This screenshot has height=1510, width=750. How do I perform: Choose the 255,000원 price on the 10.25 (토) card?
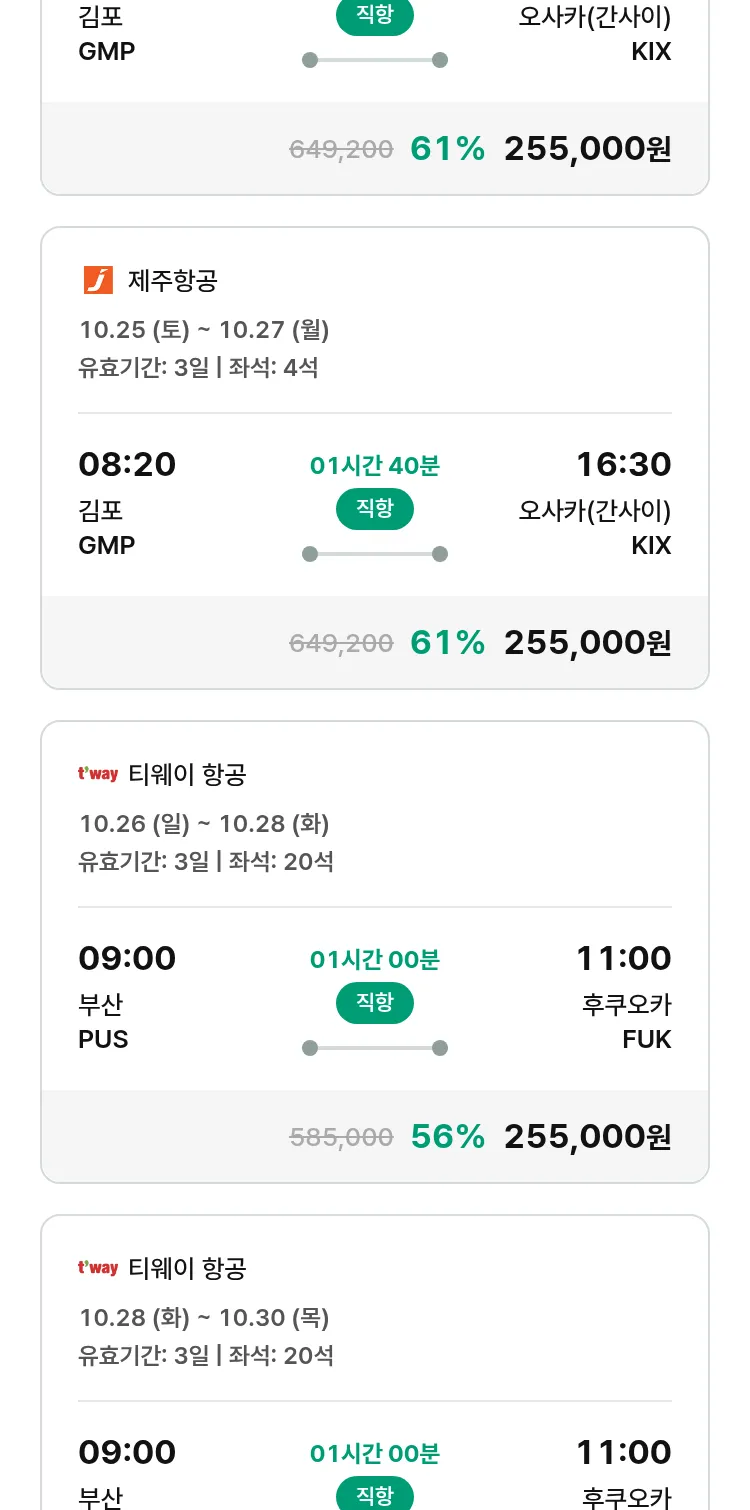coord(587,642)
